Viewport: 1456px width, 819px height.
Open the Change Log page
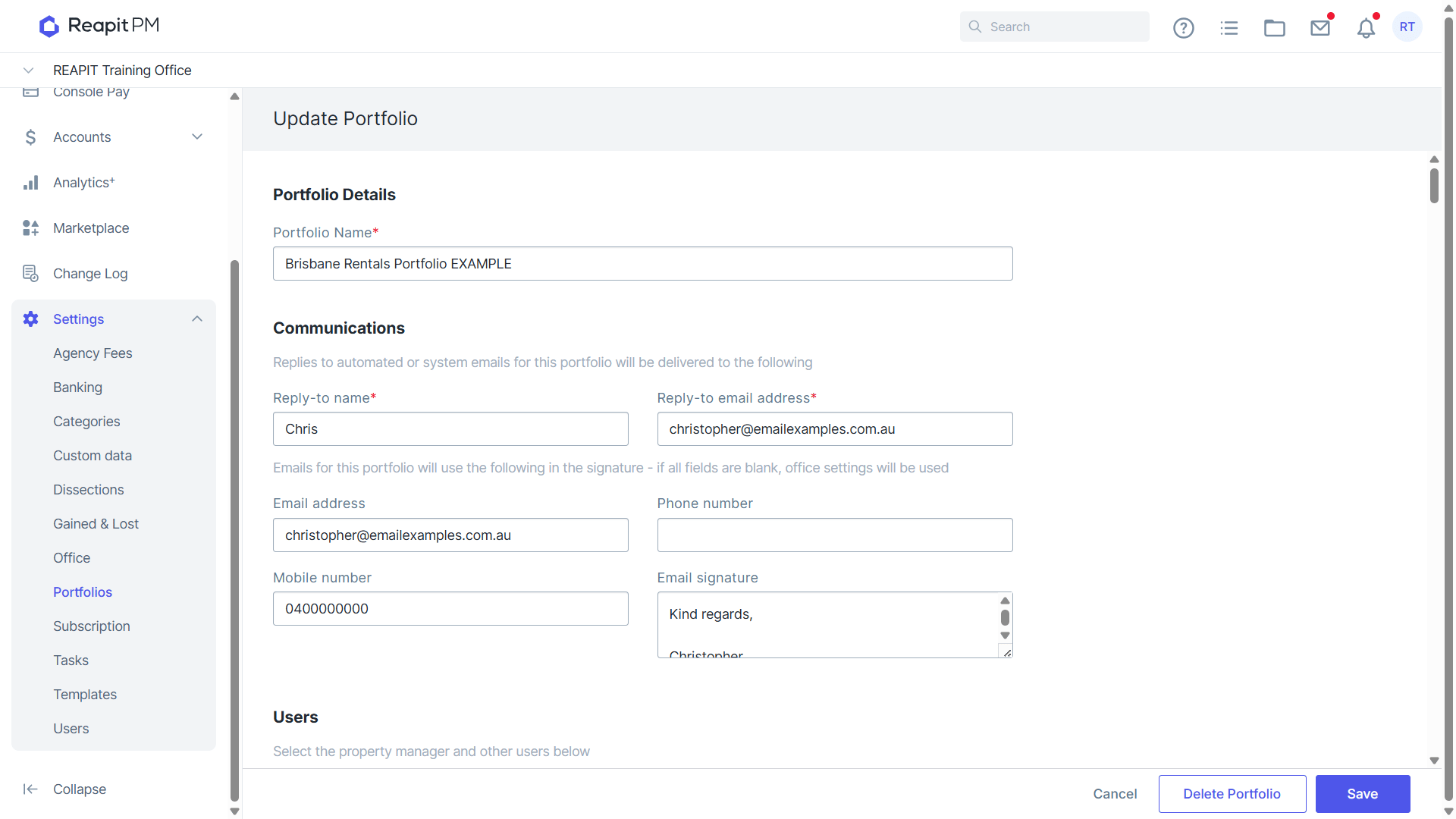[90, 274]
